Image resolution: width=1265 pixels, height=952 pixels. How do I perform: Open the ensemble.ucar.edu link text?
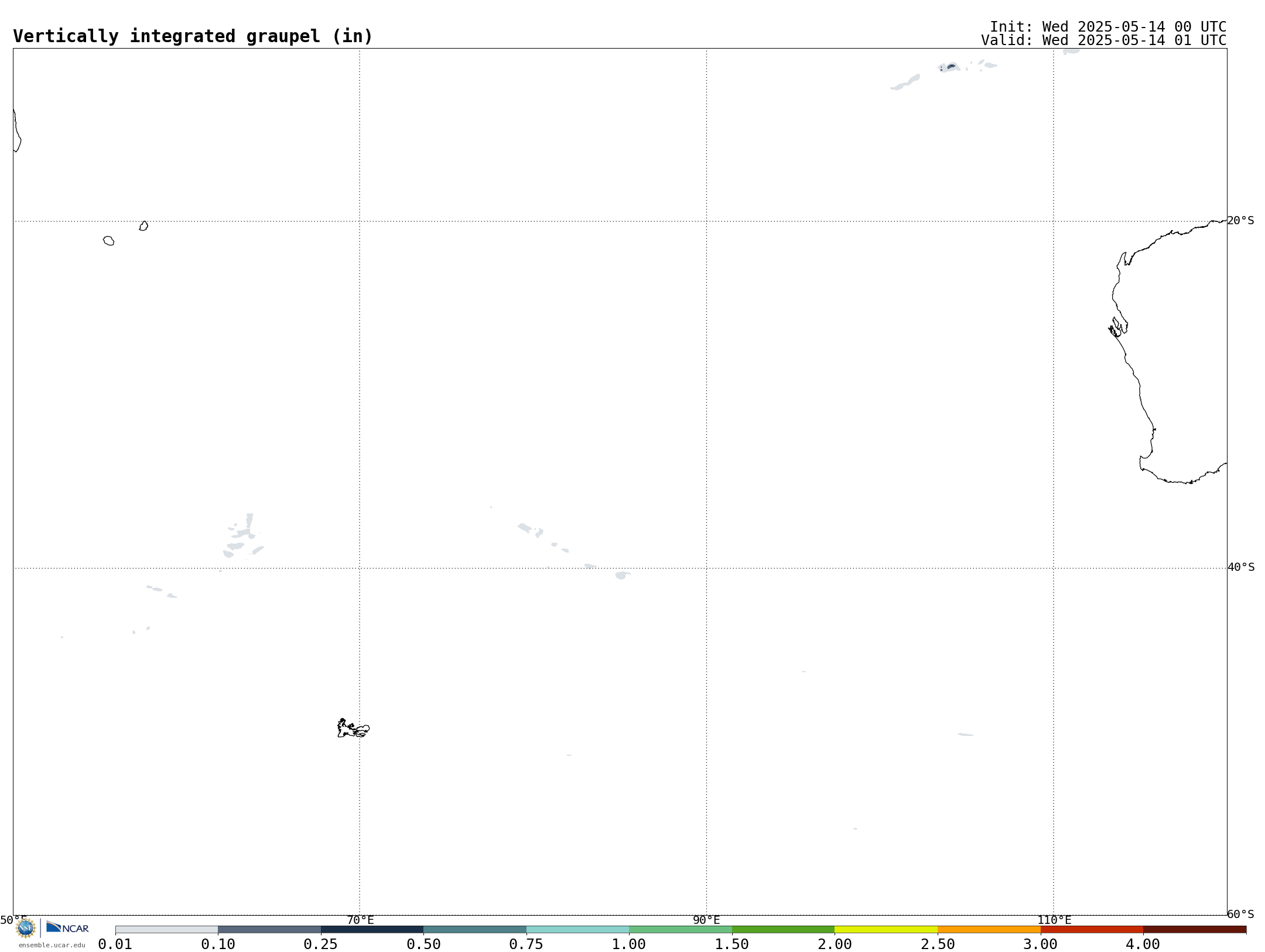[x=52, y=945]
